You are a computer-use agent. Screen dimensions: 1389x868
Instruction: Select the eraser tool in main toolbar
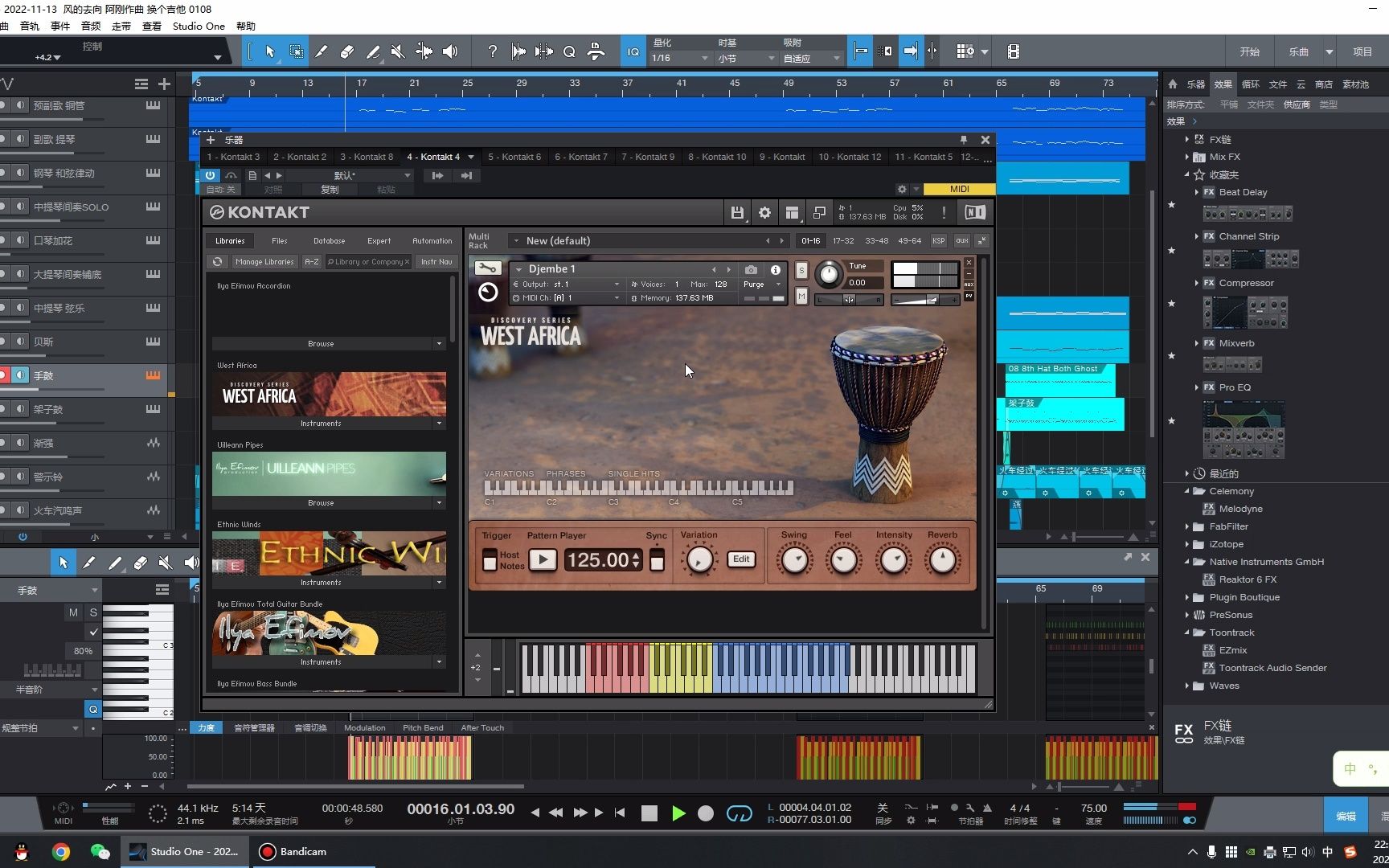pos(347,51)
